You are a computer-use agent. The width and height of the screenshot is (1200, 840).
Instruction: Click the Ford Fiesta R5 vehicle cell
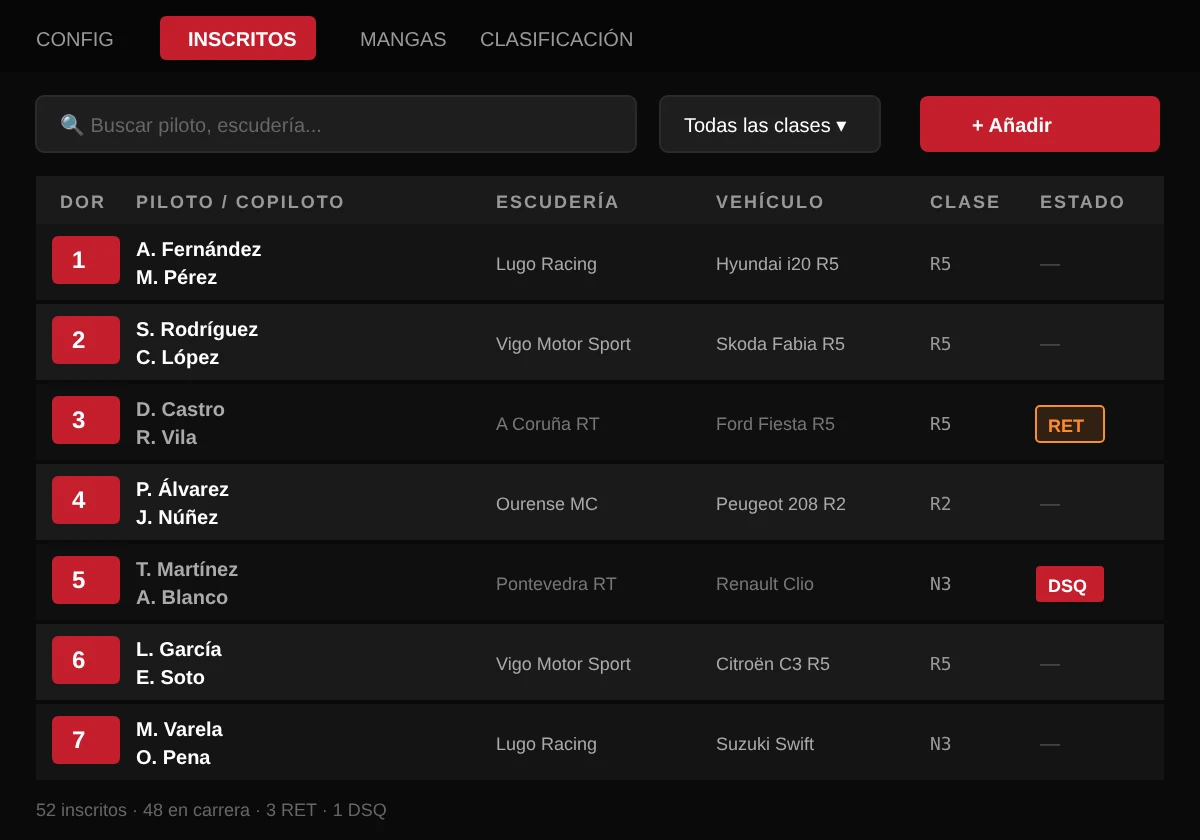click(x=775, y=424)
